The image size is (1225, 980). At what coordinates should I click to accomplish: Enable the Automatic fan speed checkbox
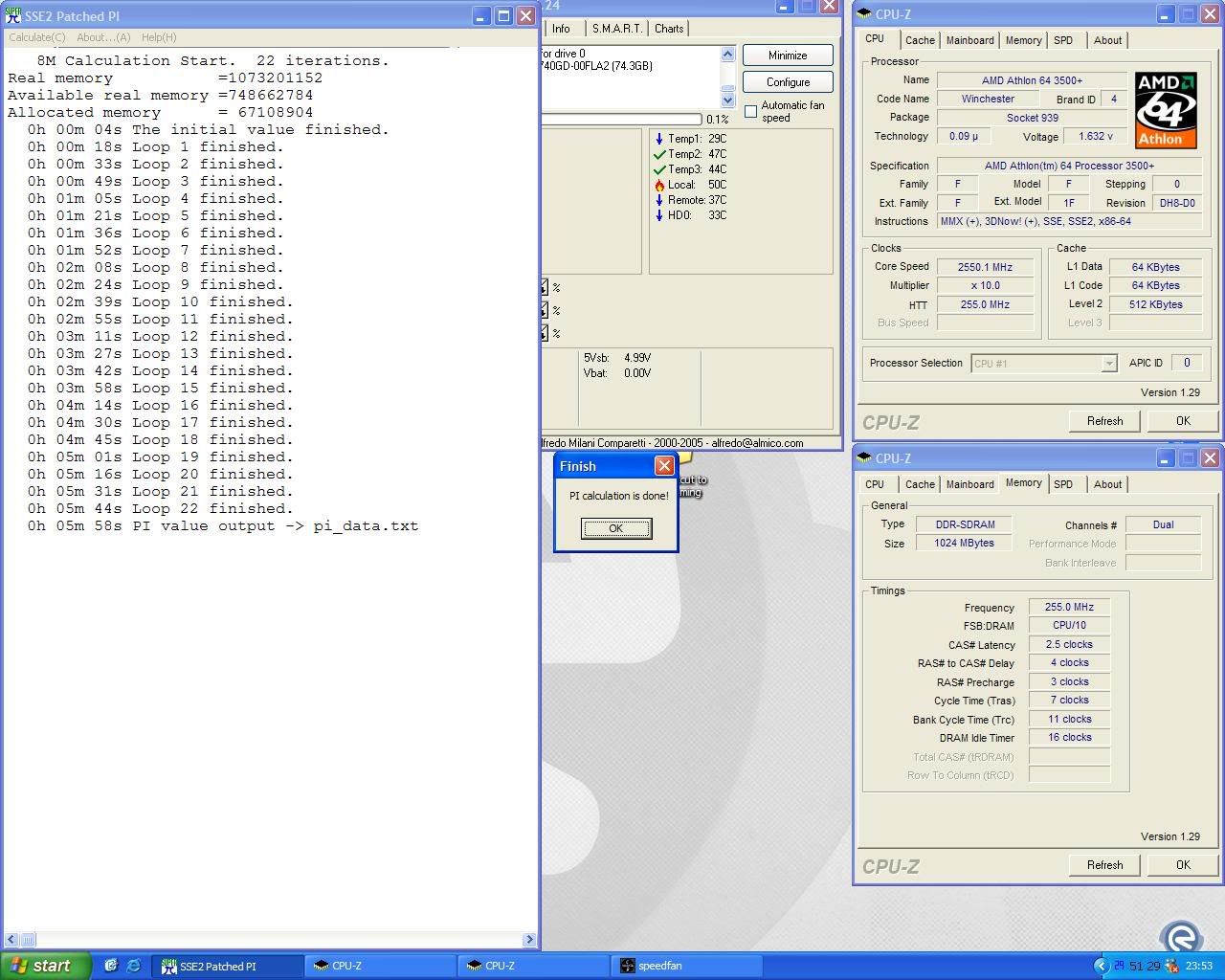[751, 112]
